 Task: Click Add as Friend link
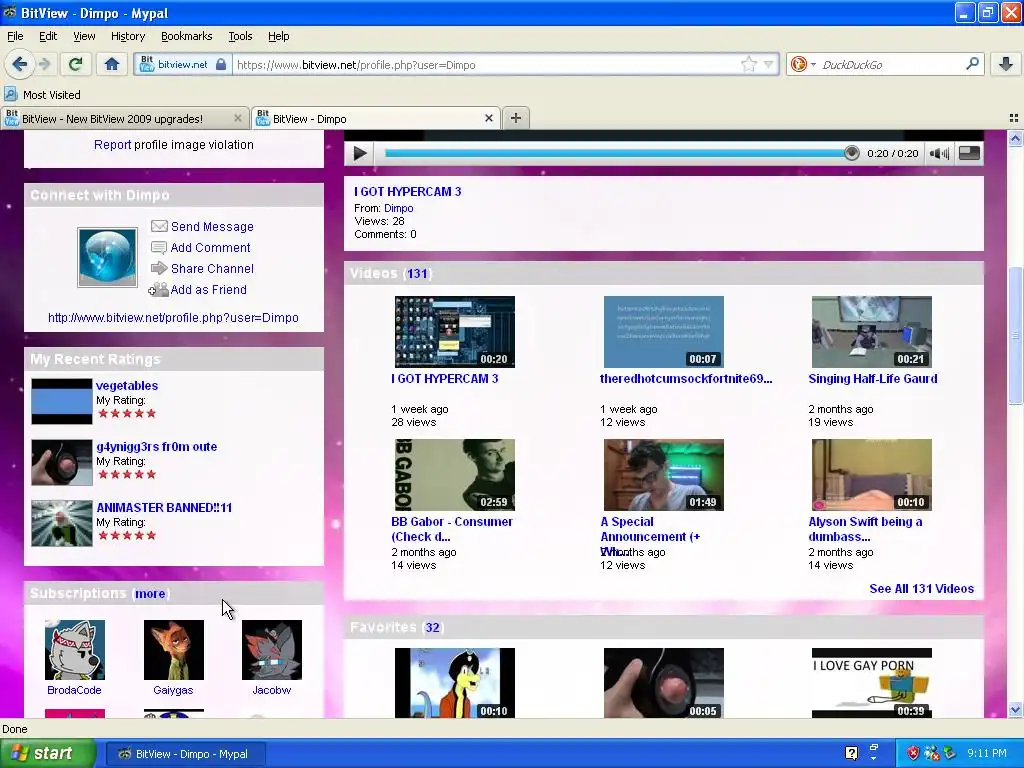(208, 289)
